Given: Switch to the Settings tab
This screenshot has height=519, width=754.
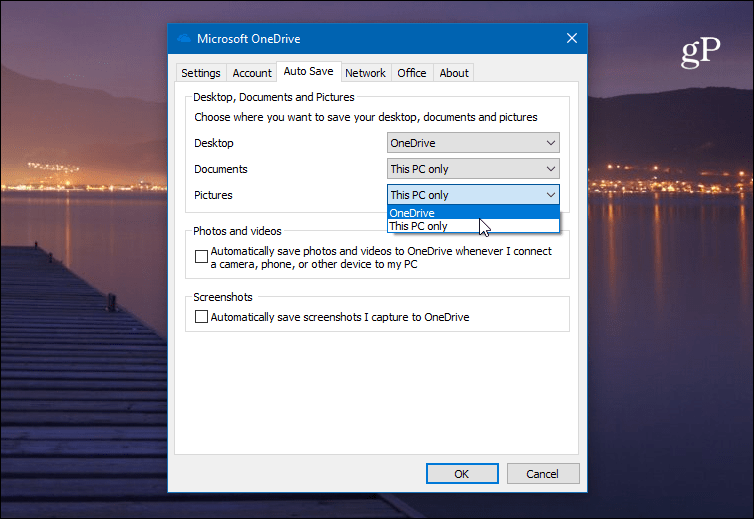Looking at the screenshot, I should tap(201, 73).
